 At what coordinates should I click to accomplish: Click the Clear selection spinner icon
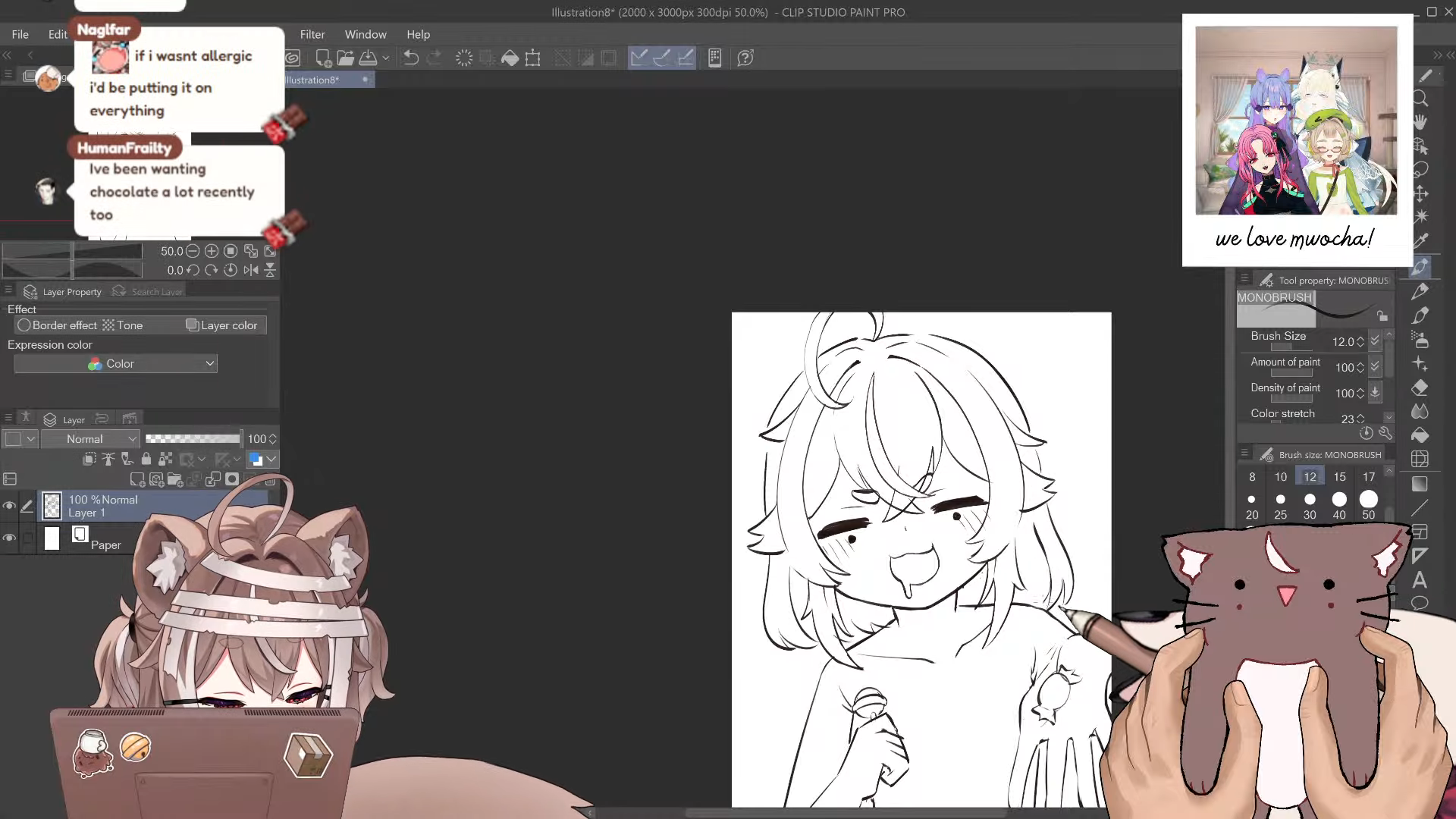coord(464,58)
